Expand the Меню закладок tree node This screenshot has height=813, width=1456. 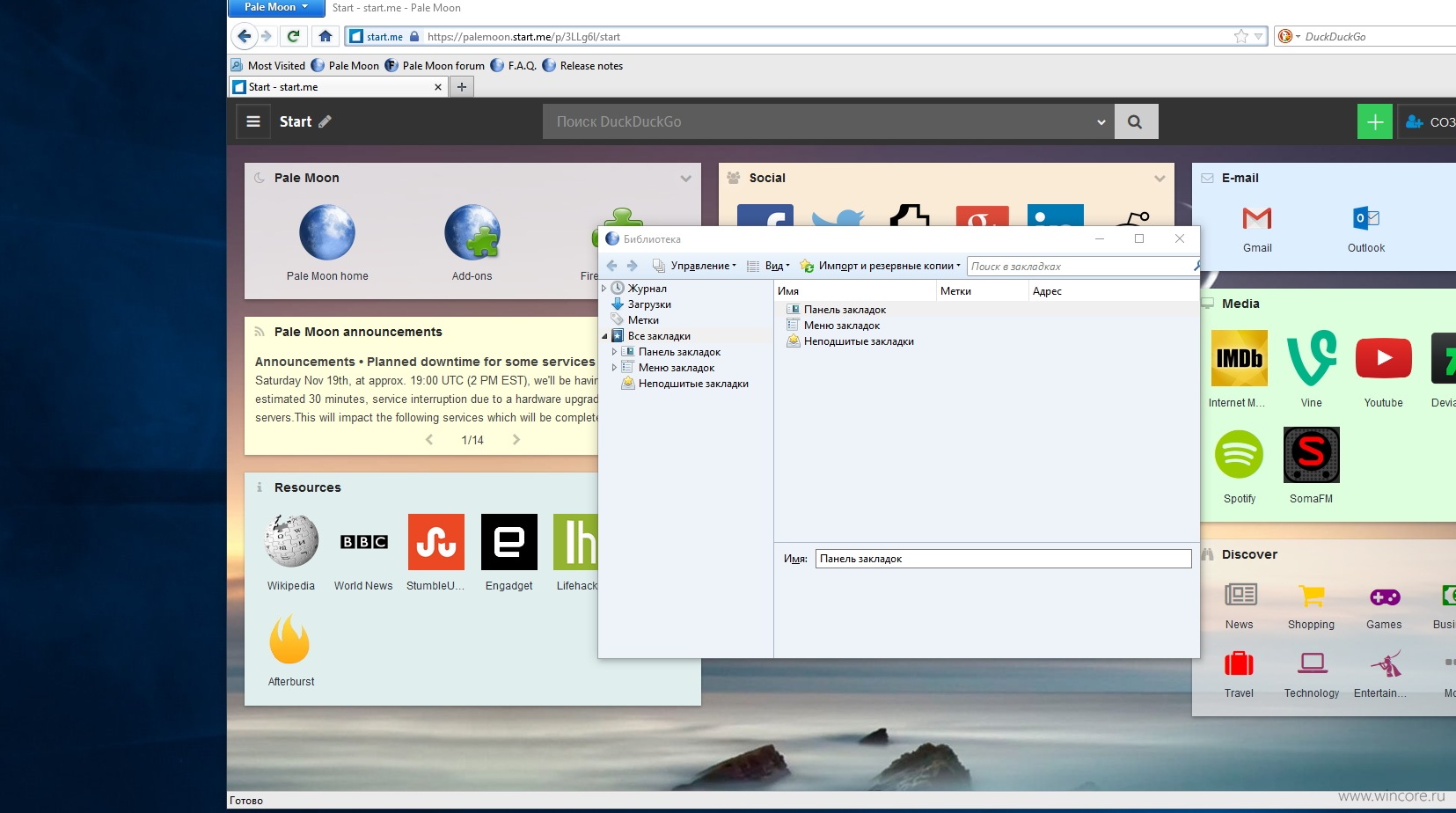(614, 368)
